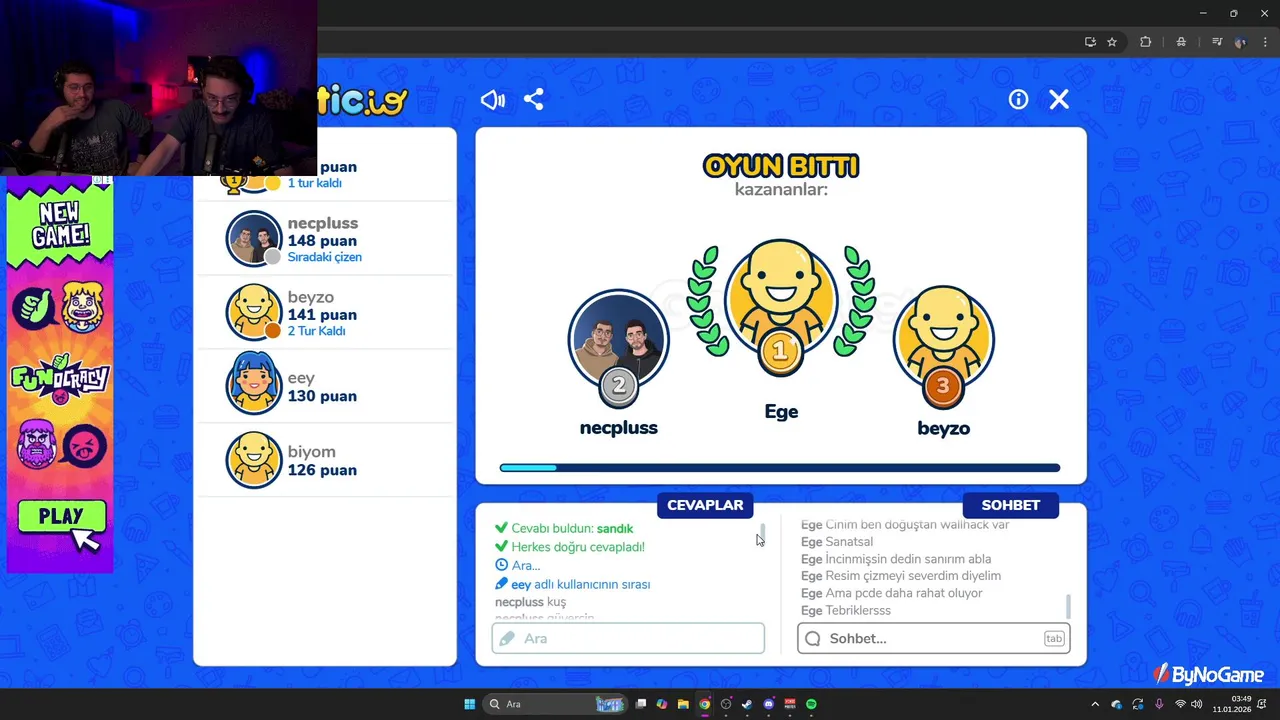
Task: Open Steam from the taskbar
Action: (747, 704)
